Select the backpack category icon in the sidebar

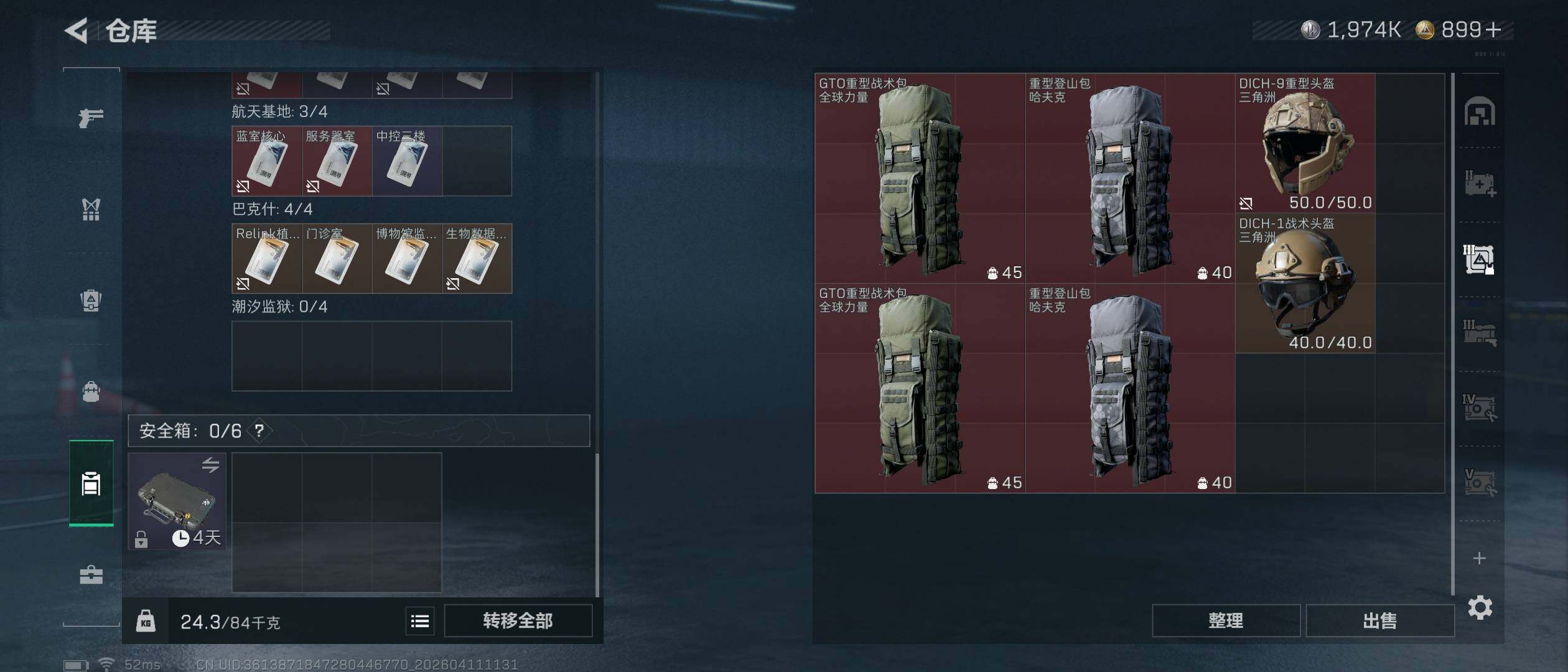point(91,391)
